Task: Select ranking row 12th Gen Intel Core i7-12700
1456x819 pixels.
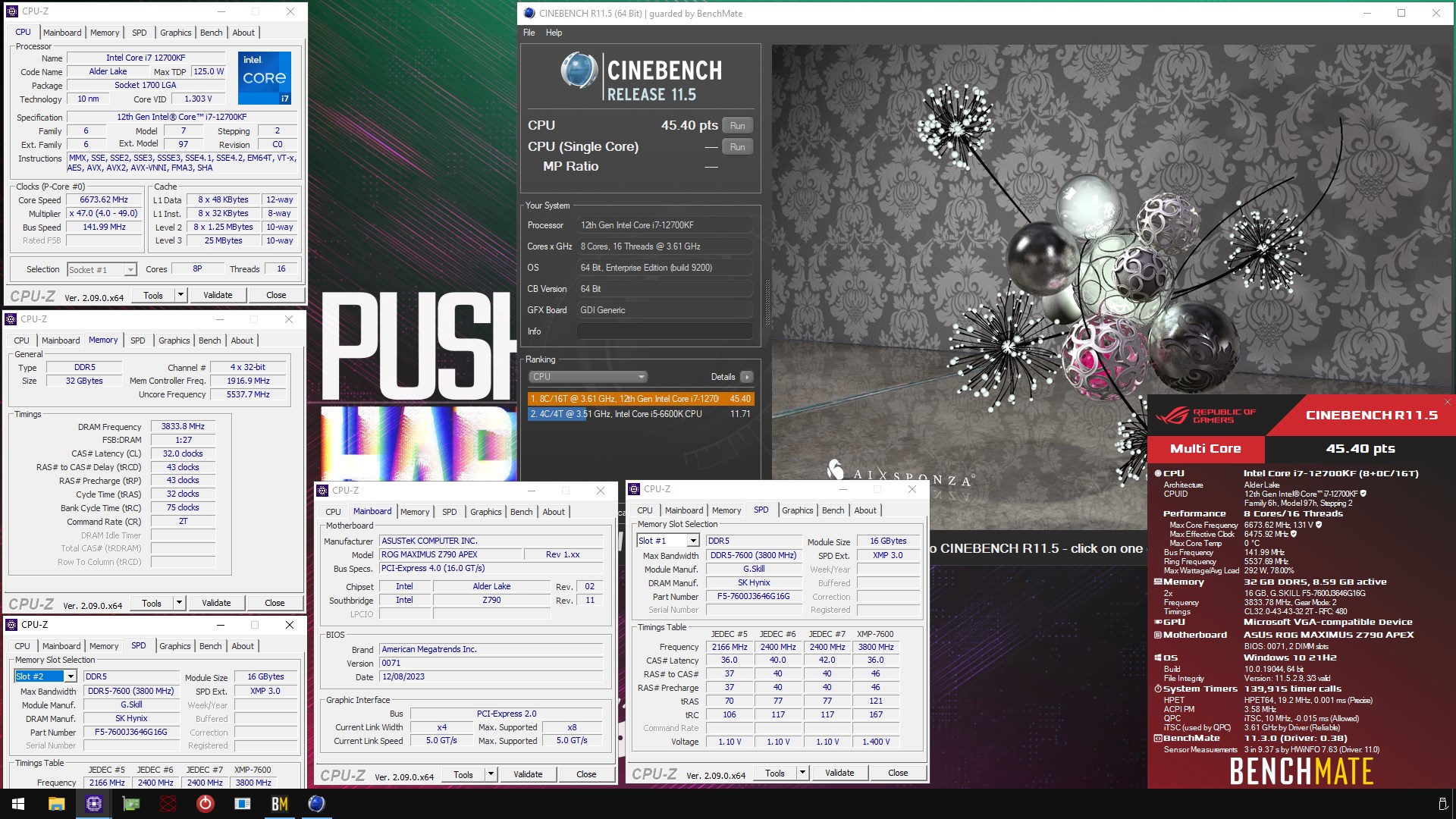Action: tap(641, 399)
